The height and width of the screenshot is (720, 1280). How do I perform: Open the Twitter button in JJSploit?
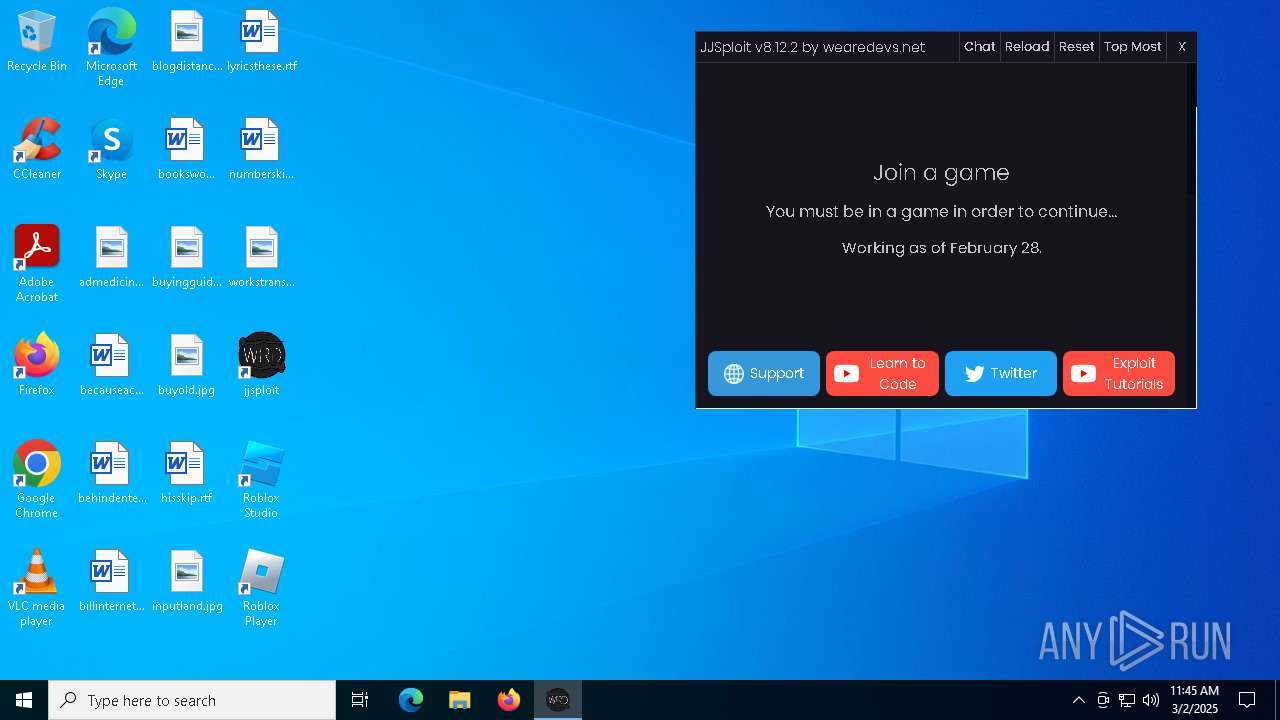[x=1000, y=373]
